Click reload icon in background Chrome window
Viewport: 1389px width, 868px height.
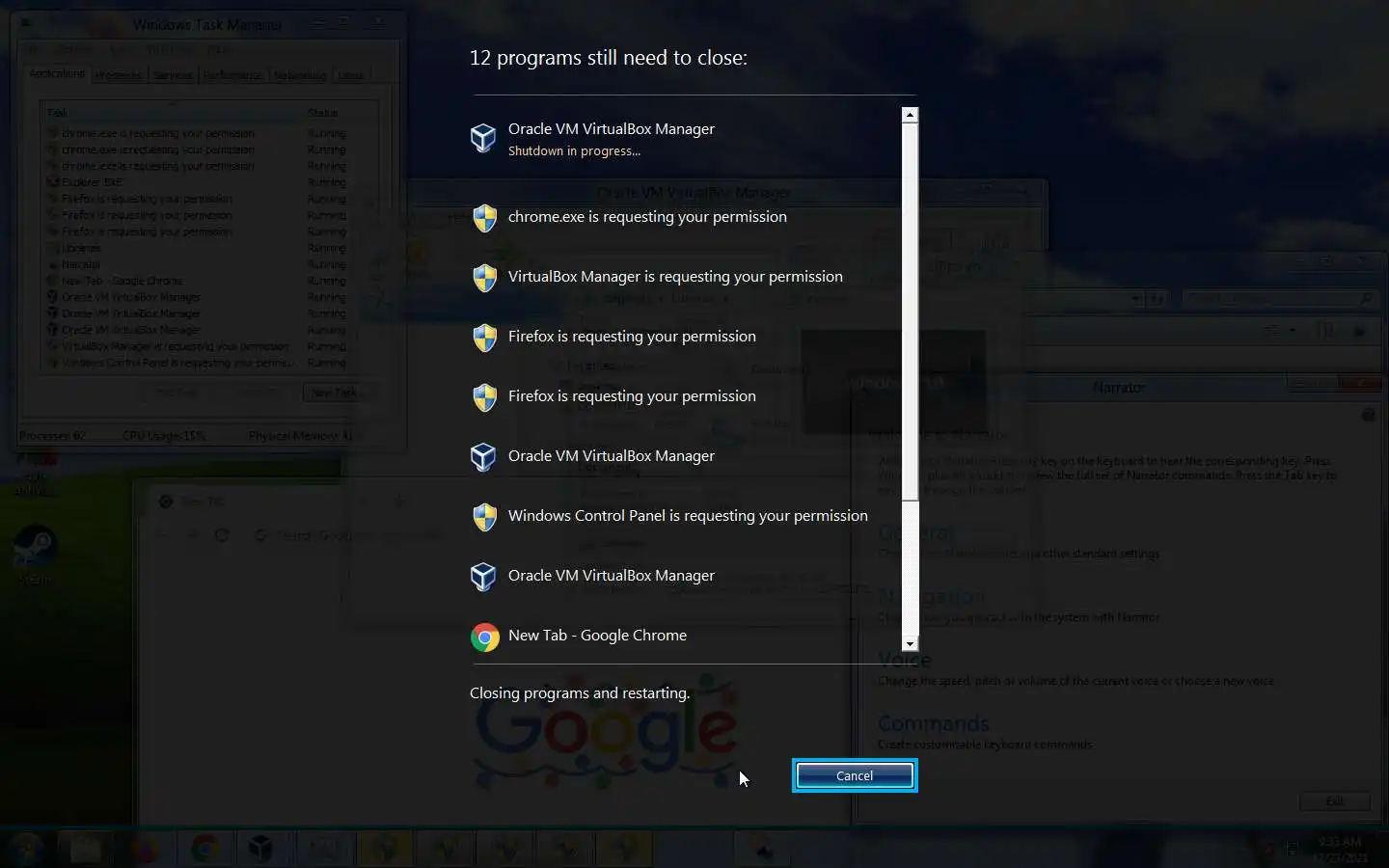222,535
